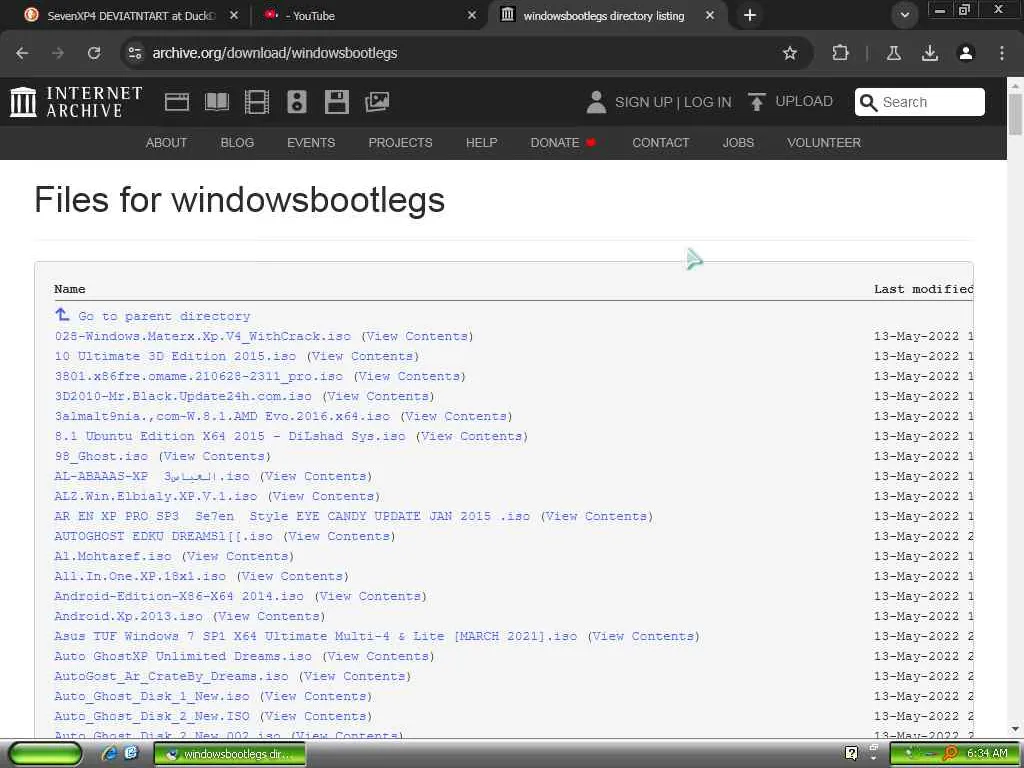View Contents of Al.Mohtaref.iso

point(238,556)
